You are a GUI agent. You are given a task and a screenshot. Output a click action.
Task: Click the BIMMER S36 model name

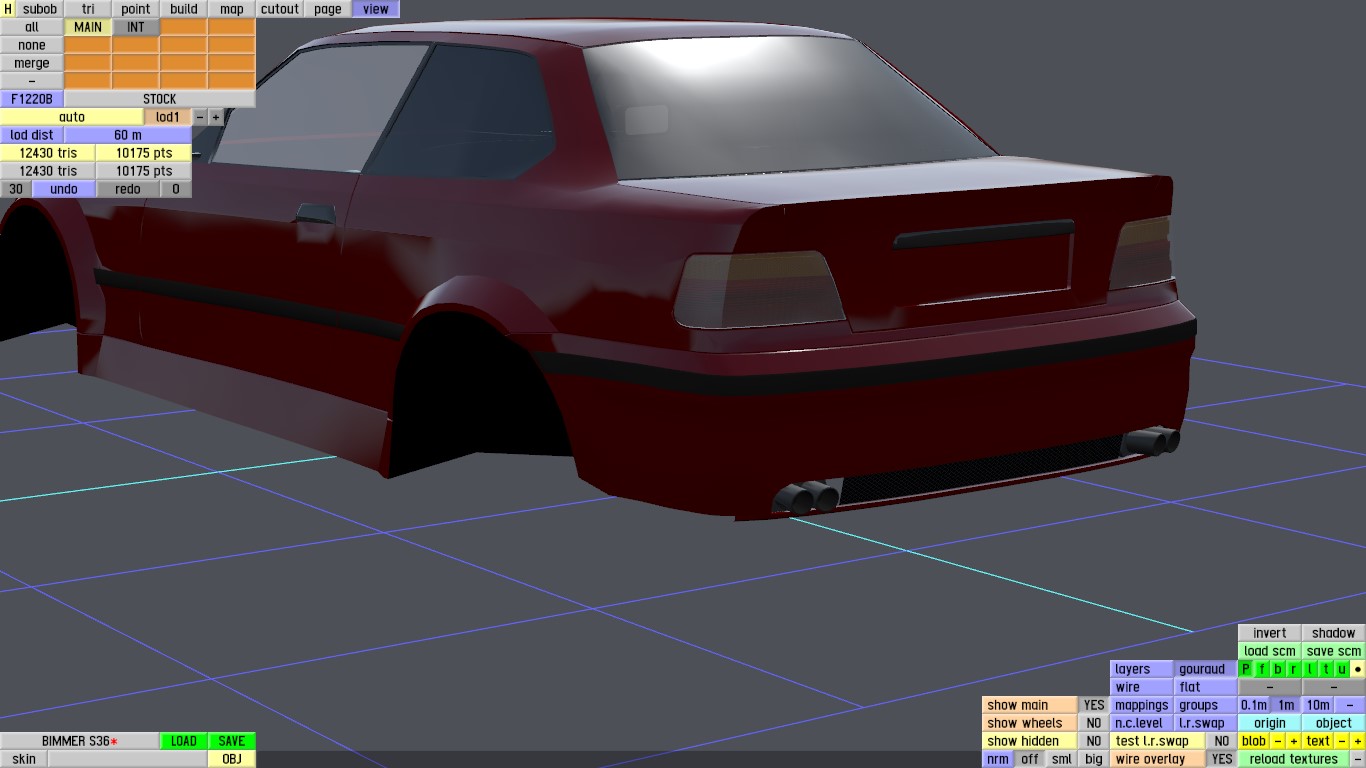coord(80,741)
